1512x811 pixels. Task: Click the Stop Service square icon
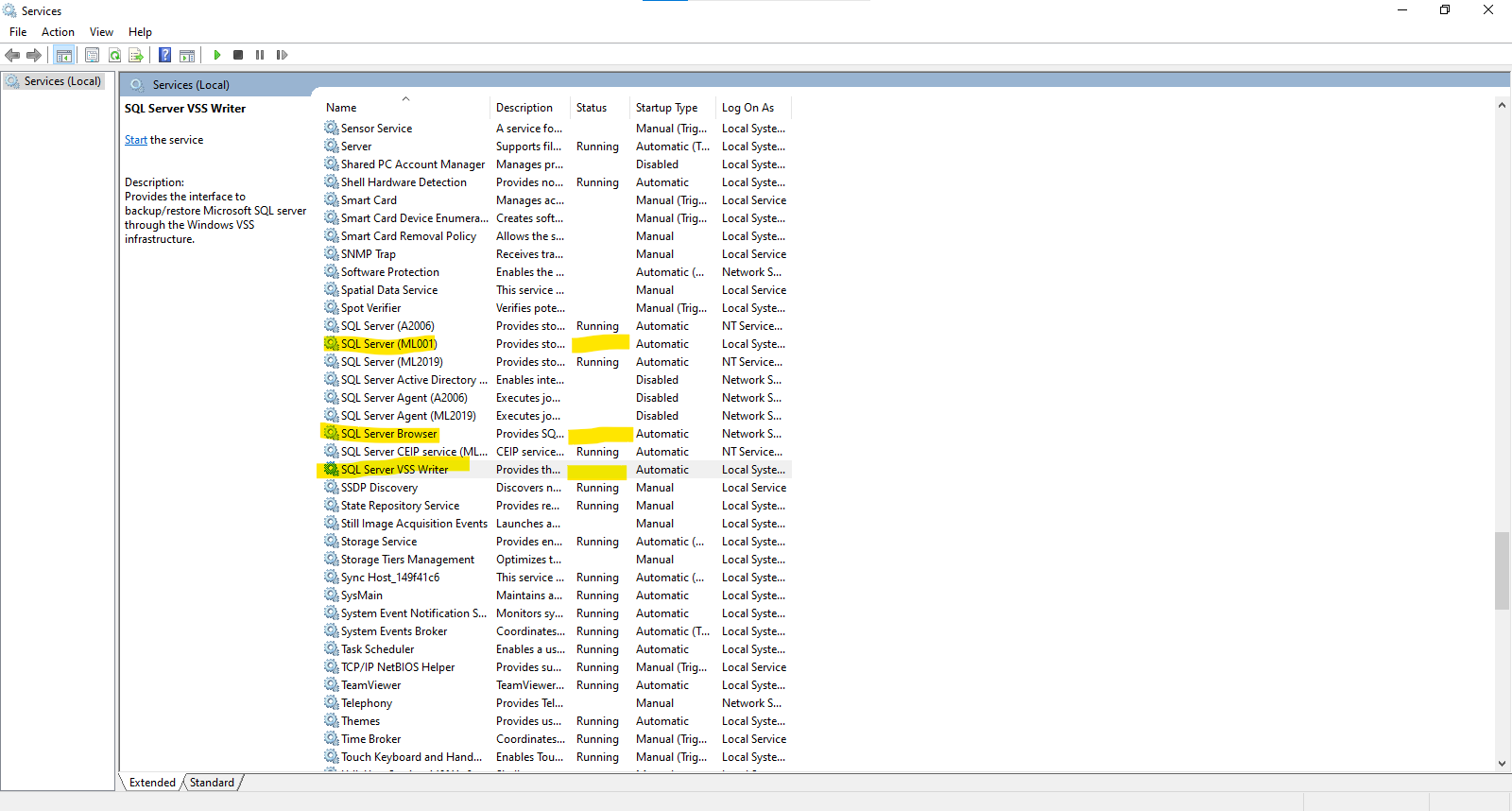coord(238,55)
